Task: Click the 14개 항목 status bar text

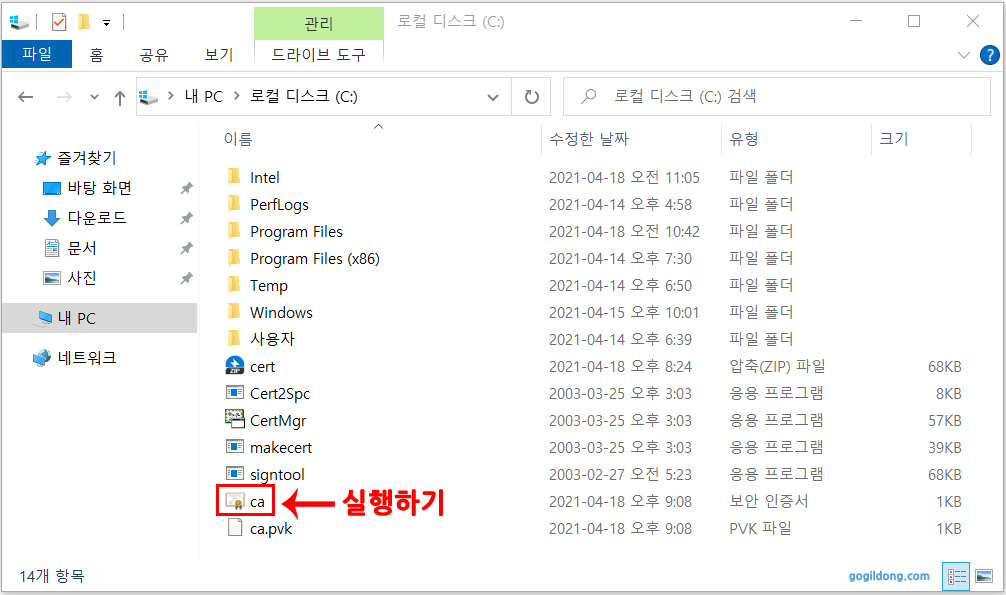Action: (51, 576)
